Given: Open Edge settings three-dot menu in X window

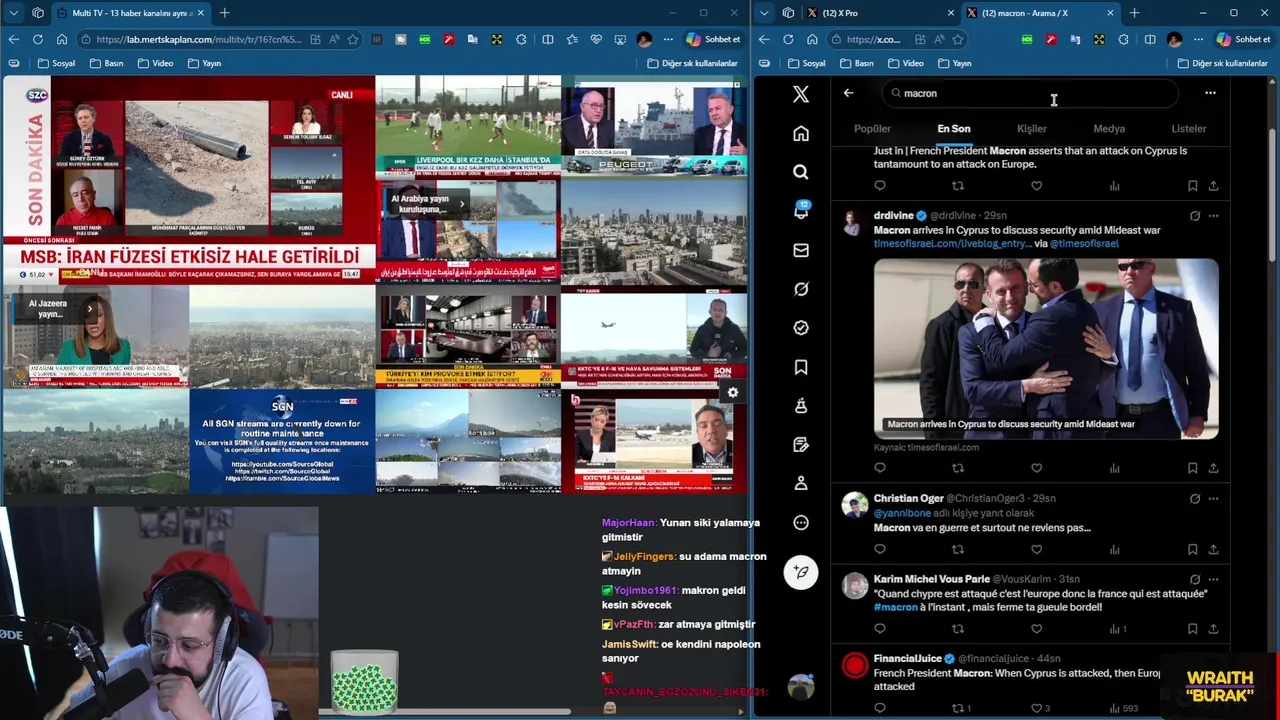Looking at the screenshot, I should [1198, 39].
